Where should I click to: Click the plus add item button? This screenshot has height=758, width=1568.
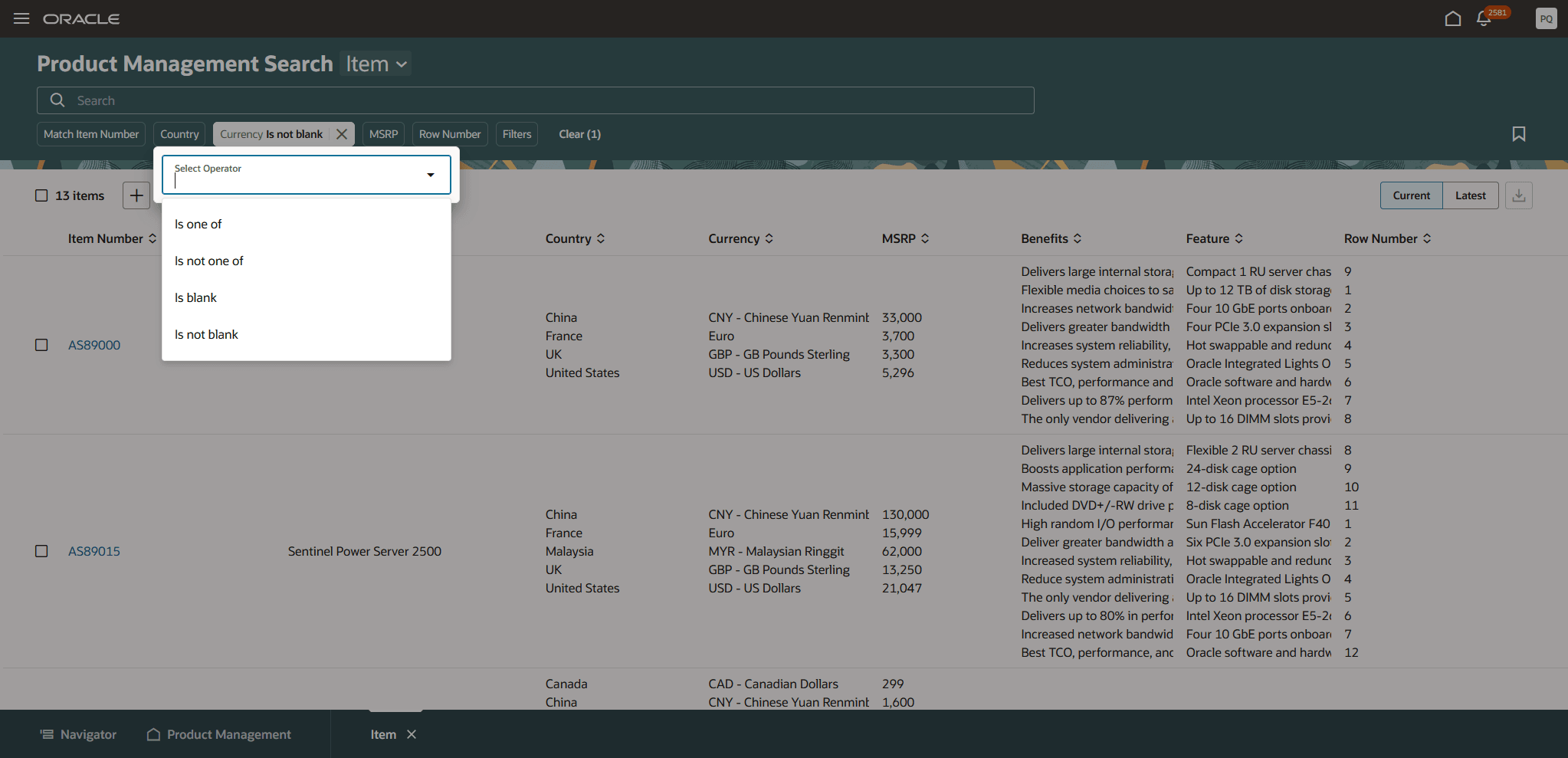136,195
